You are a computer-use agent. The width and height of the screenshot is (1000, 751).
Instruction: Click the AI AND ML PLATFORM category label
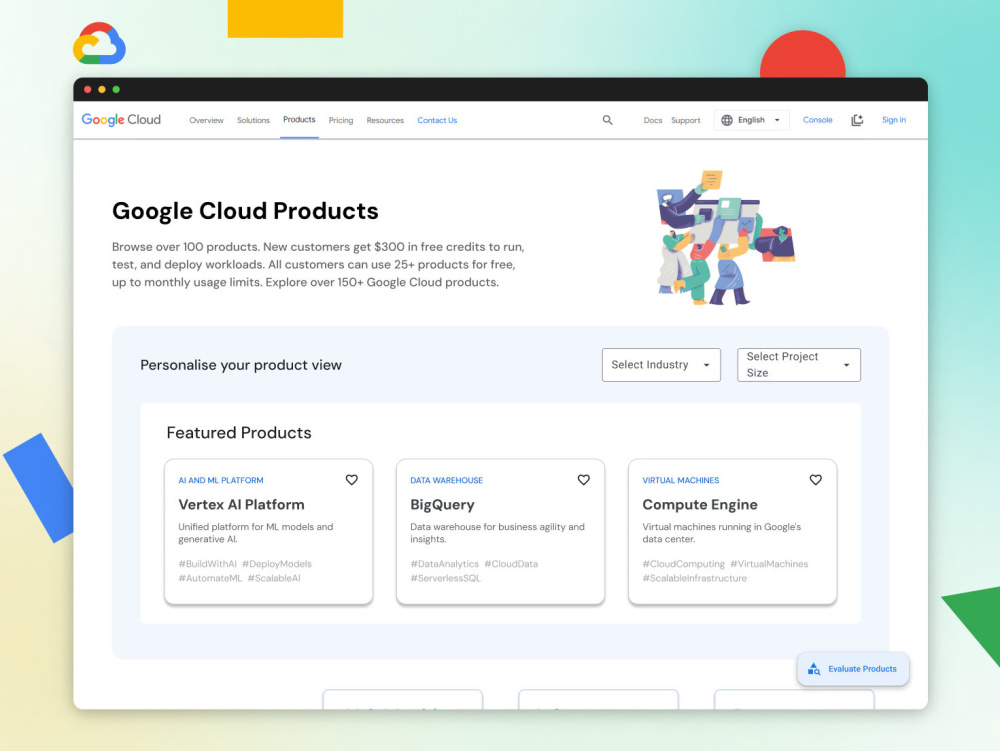coord(221,480)
